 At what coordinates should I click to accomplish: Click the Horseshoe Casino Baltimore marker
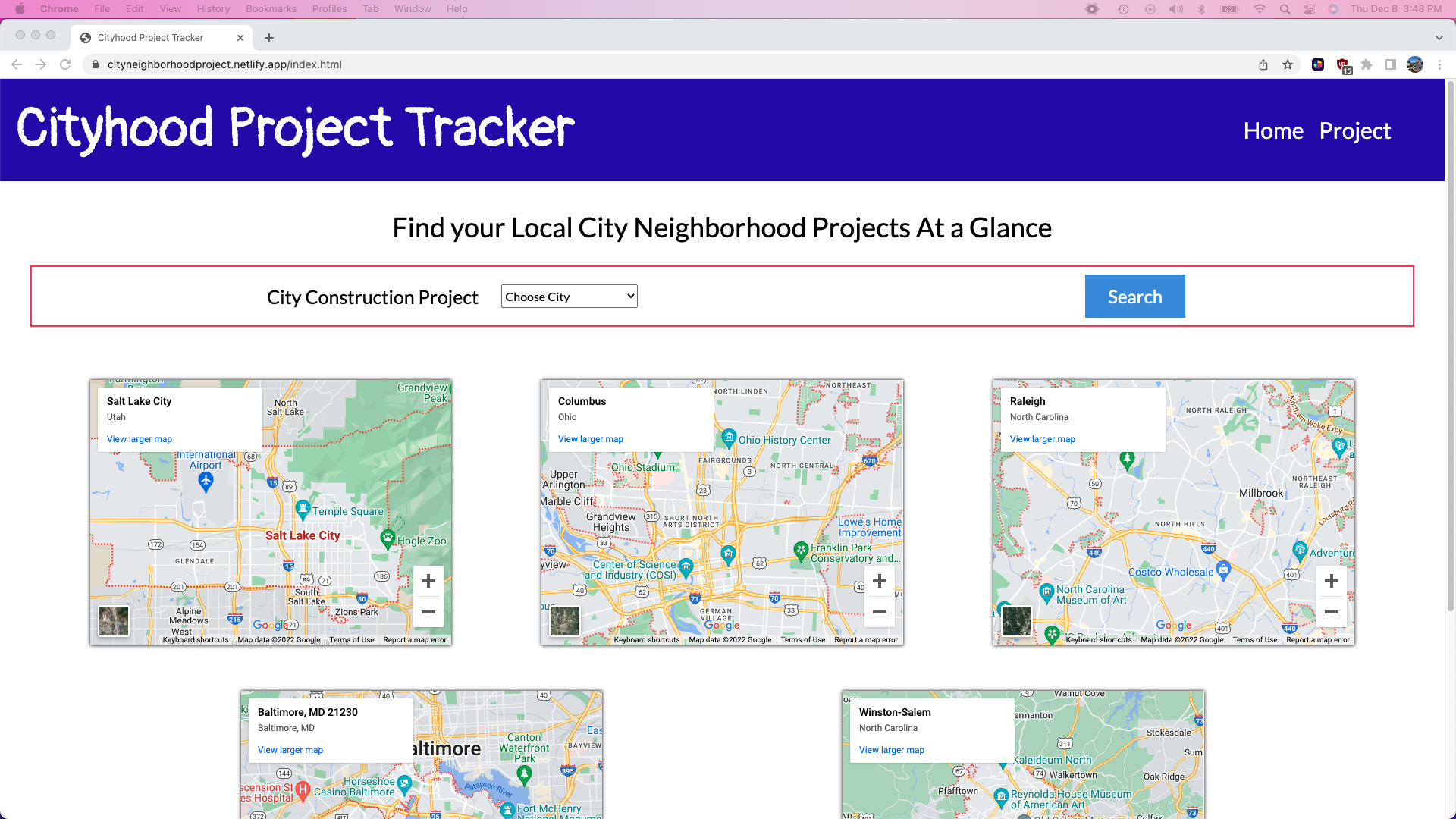(404, 784)
